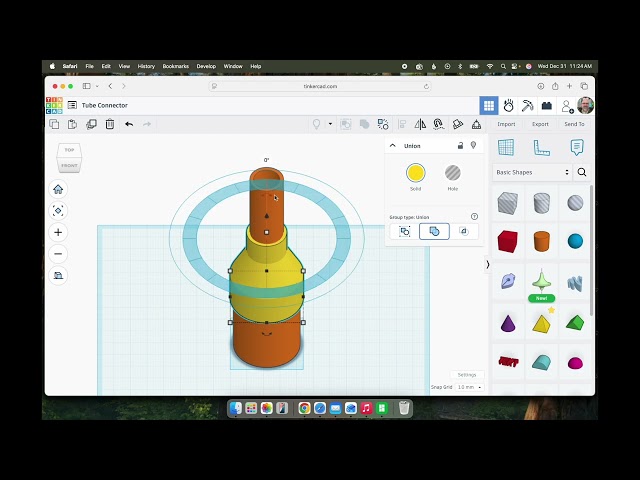This screenshot has width=640, height=480.
Task: Open Chrome from the Dock
Action: tap(304, 408)
